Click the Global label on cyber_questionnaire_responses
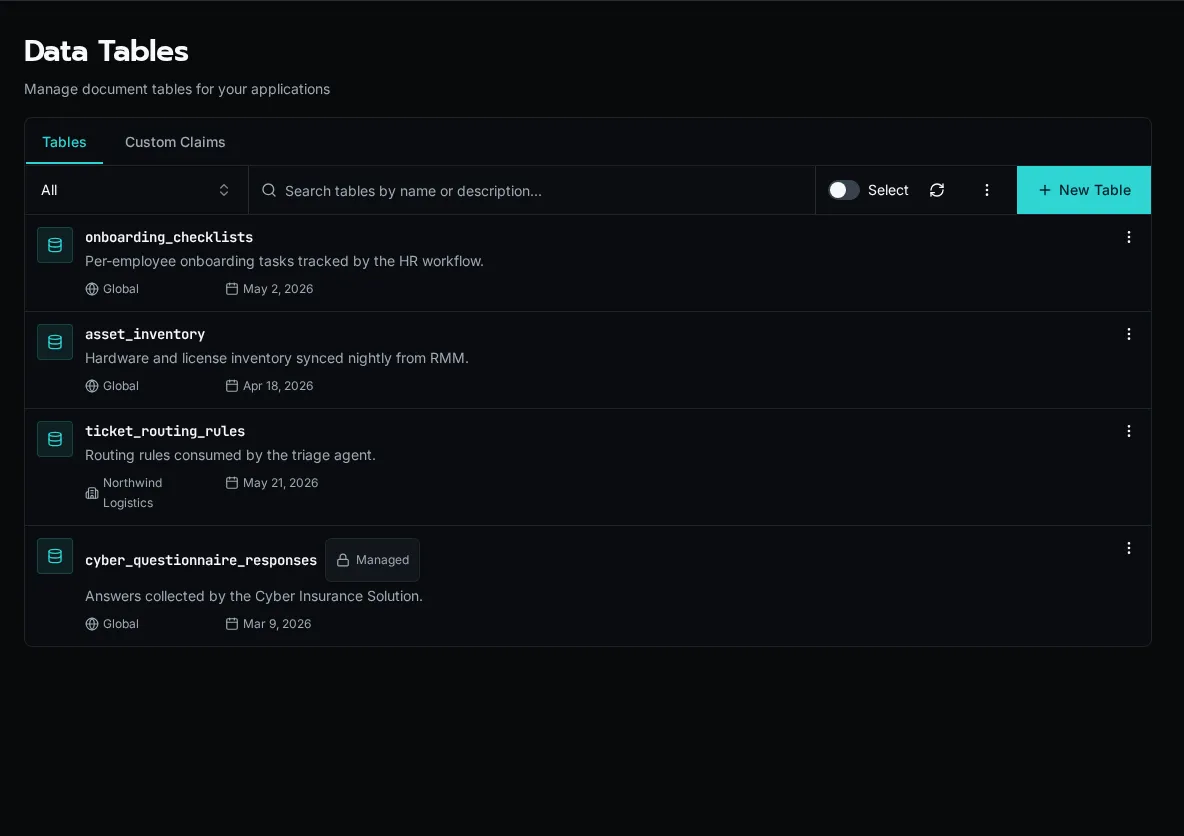The image size is (1184, 836). [121, 624]
